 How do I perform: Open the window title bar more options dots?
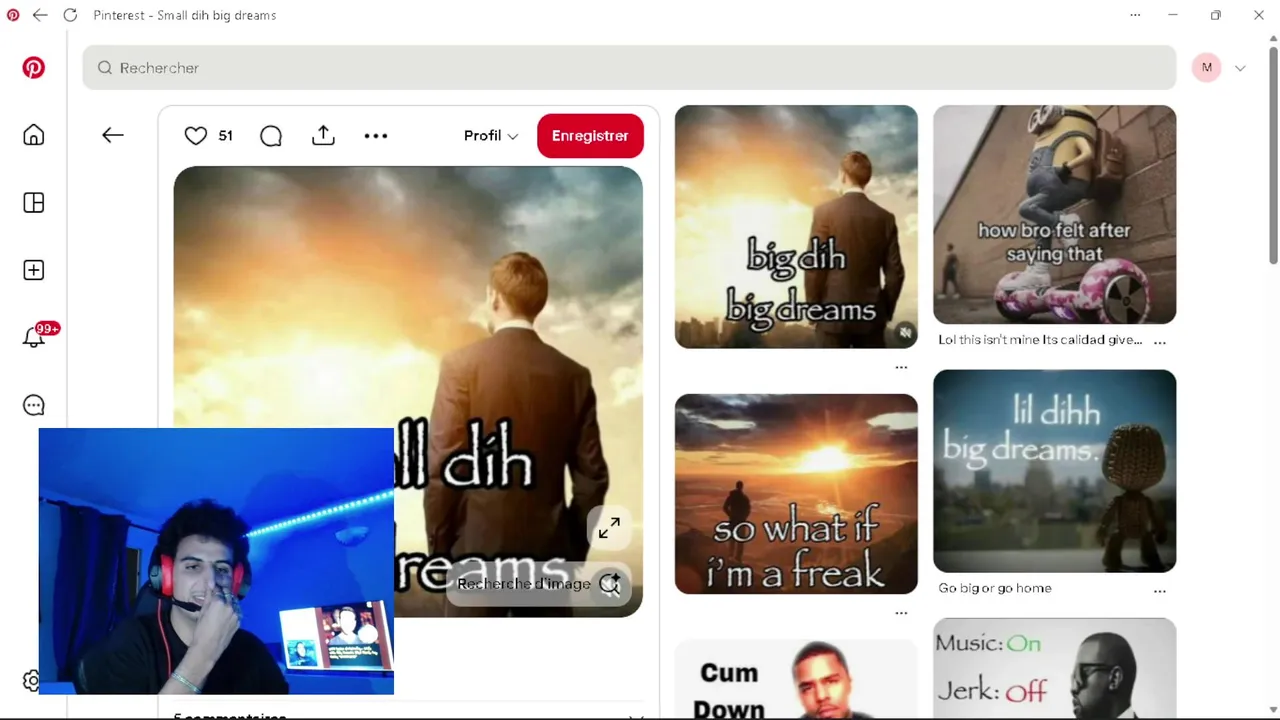coord(1135,15)
